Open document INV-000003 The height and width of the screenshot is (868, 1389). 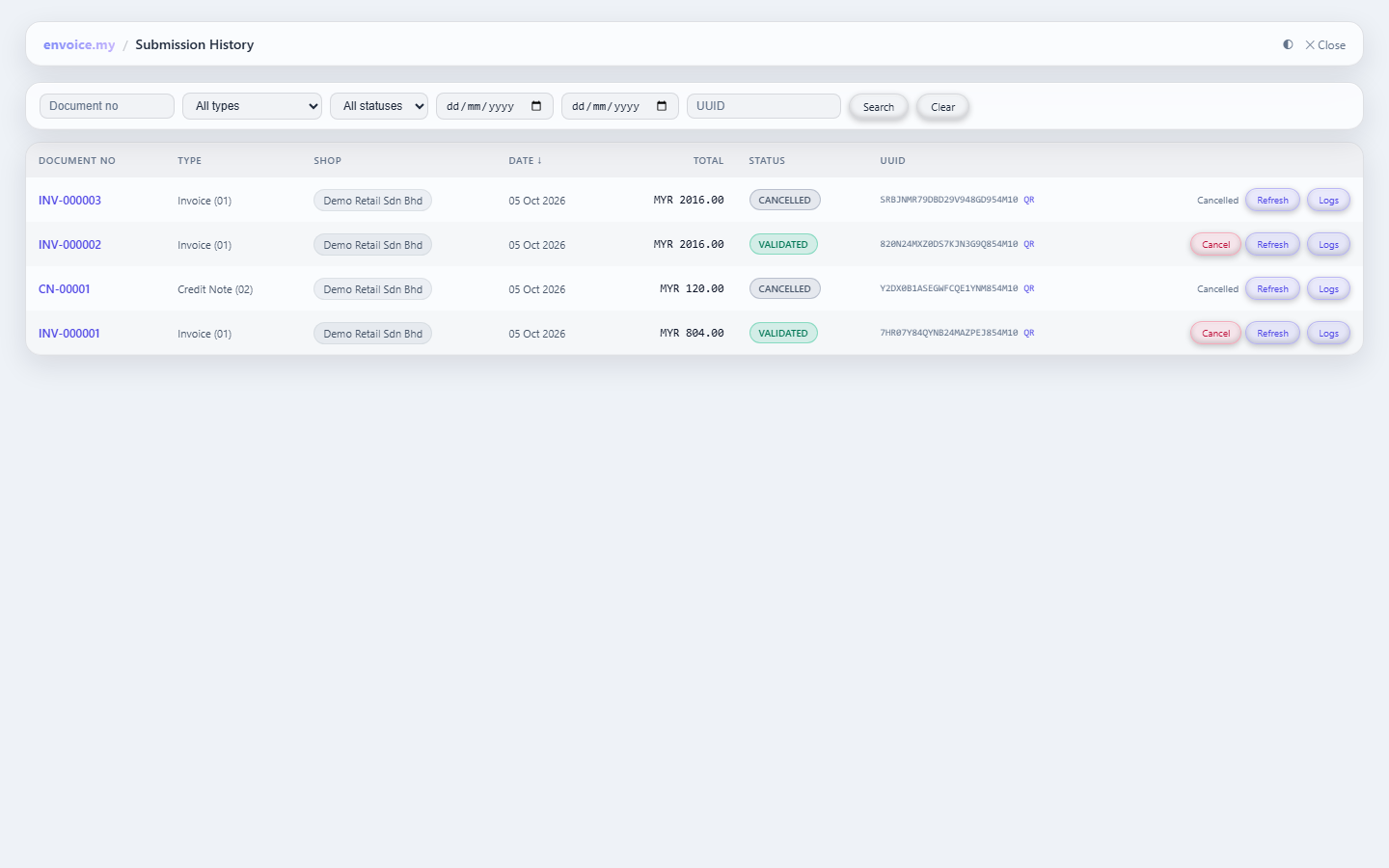tap(69, 201)
